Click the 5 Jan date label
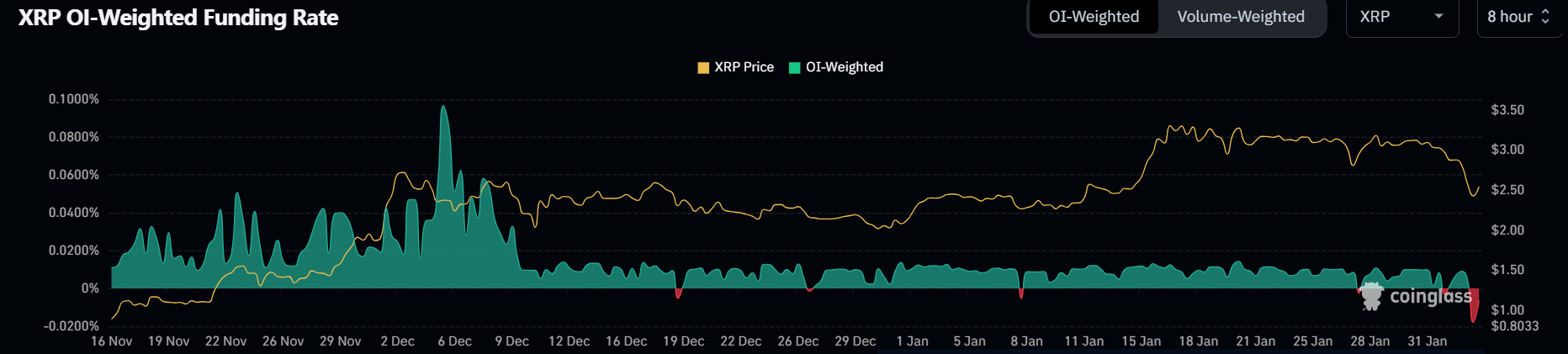1568x354 pixels. pos(969,341)
